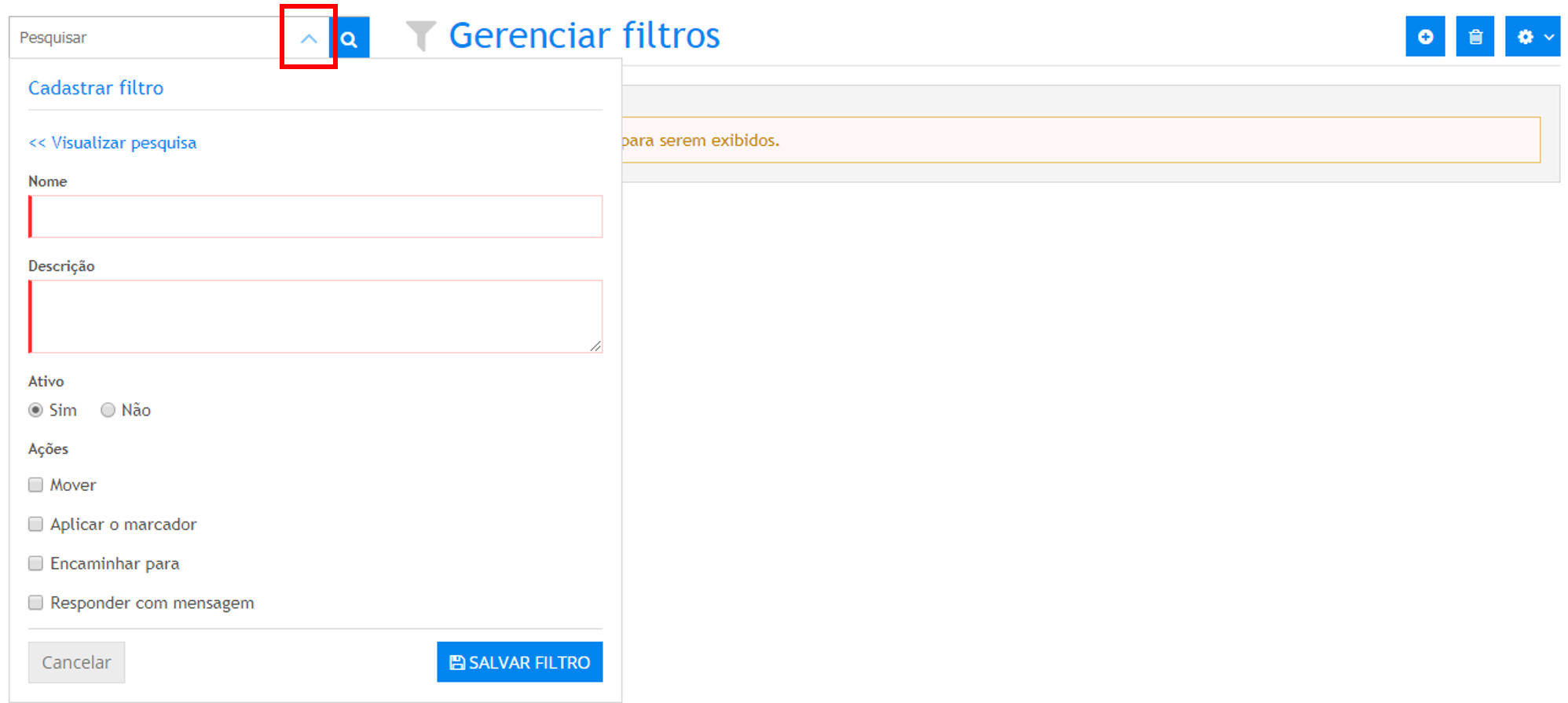Grab the Descrição textarea resize handle
Screen dimensions: 1568x703
coord(595,346)
